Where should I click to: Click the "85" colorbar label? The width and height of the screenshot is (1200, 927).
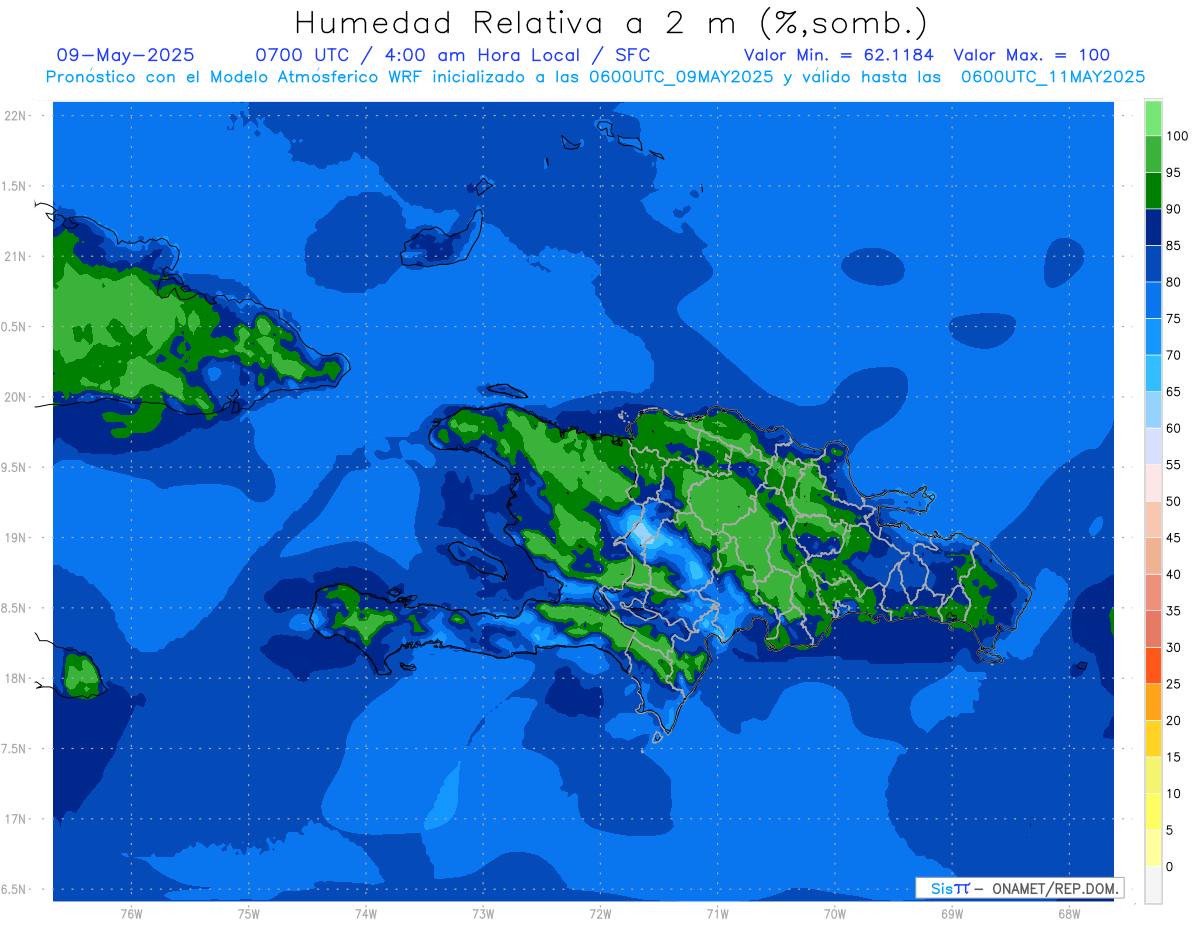pos(1173,246)
